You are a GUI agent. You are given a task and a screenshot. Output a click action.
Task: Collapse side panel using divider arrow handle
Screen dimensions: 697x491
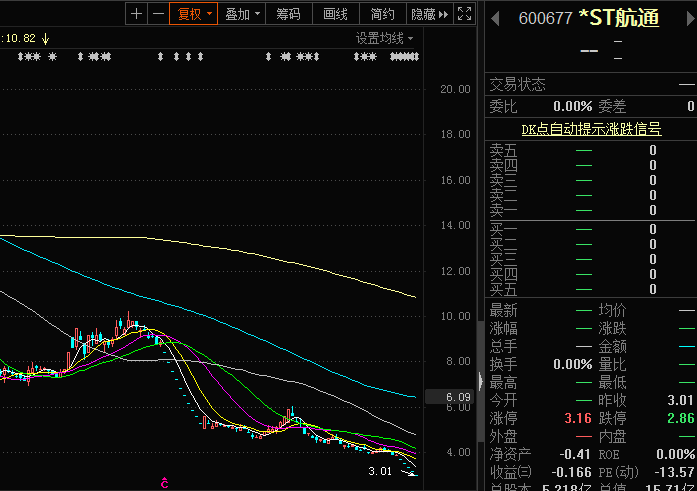pos(481,381)
